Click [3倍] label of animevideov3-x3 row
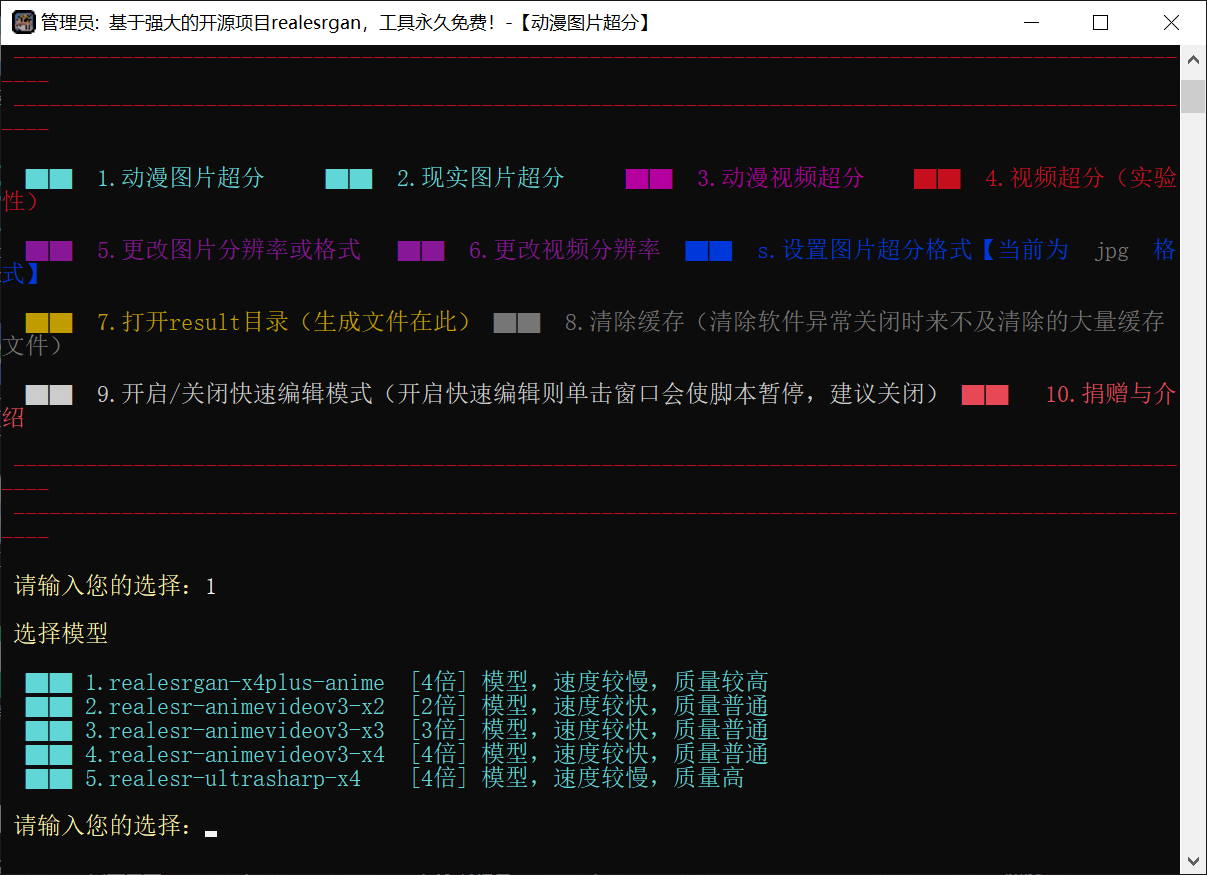 439,731
